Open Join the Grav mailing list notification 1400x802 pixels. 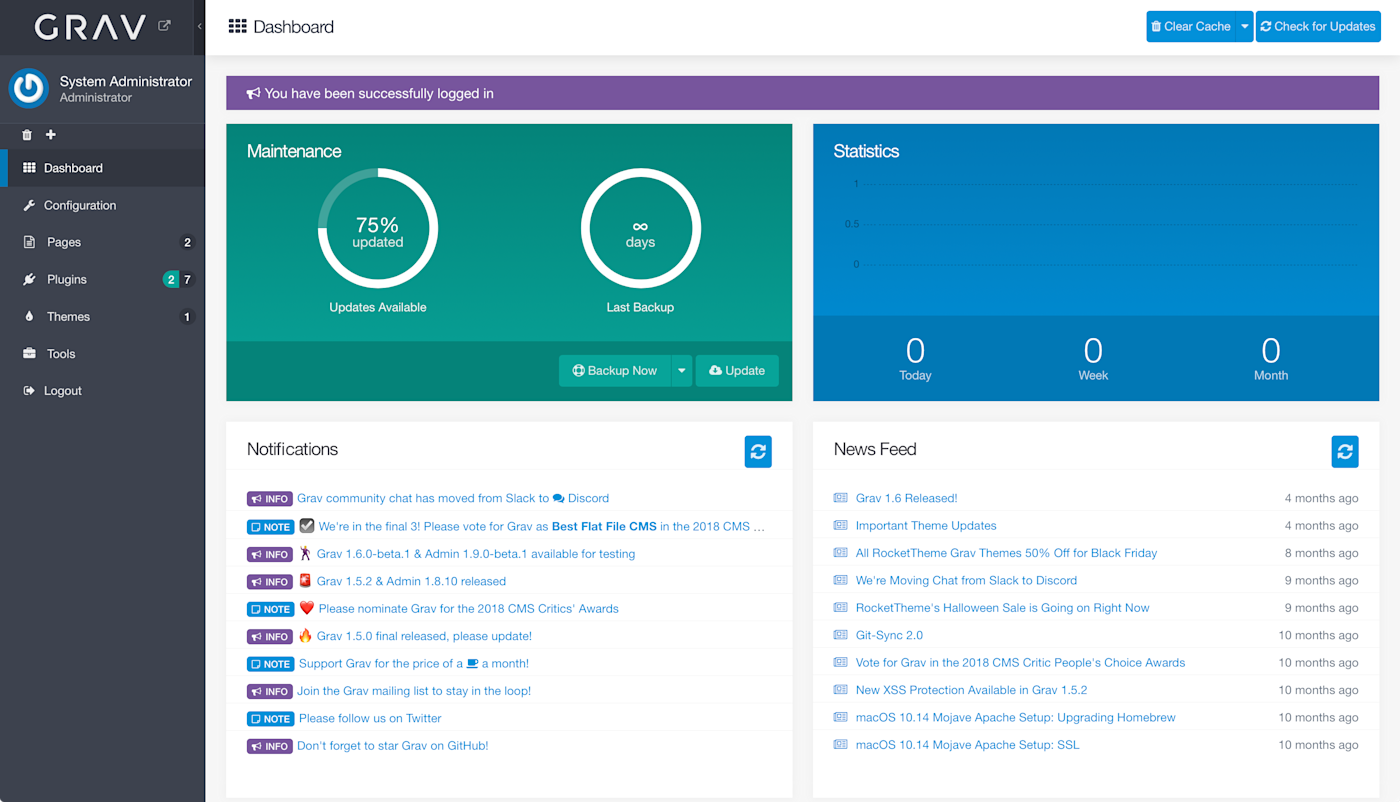tap(414, 691)
